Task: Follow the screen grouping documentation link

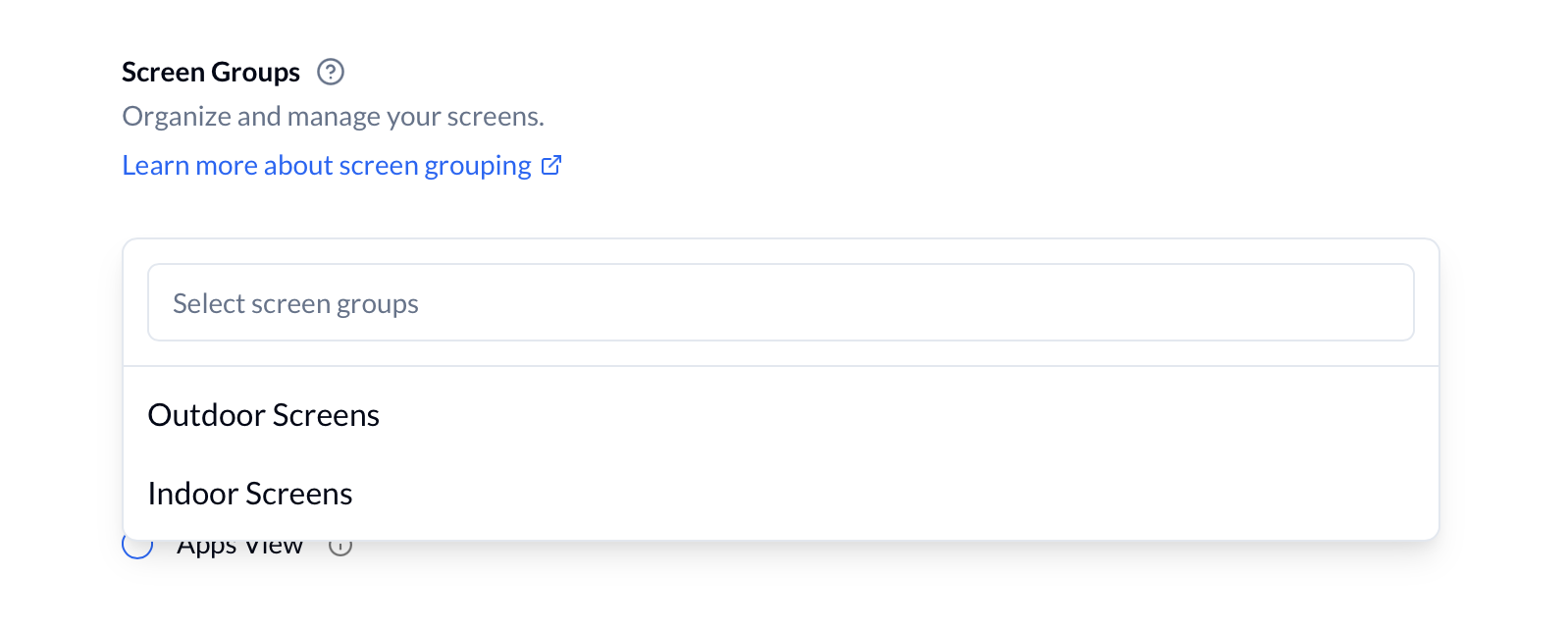Action: point(326,165)
